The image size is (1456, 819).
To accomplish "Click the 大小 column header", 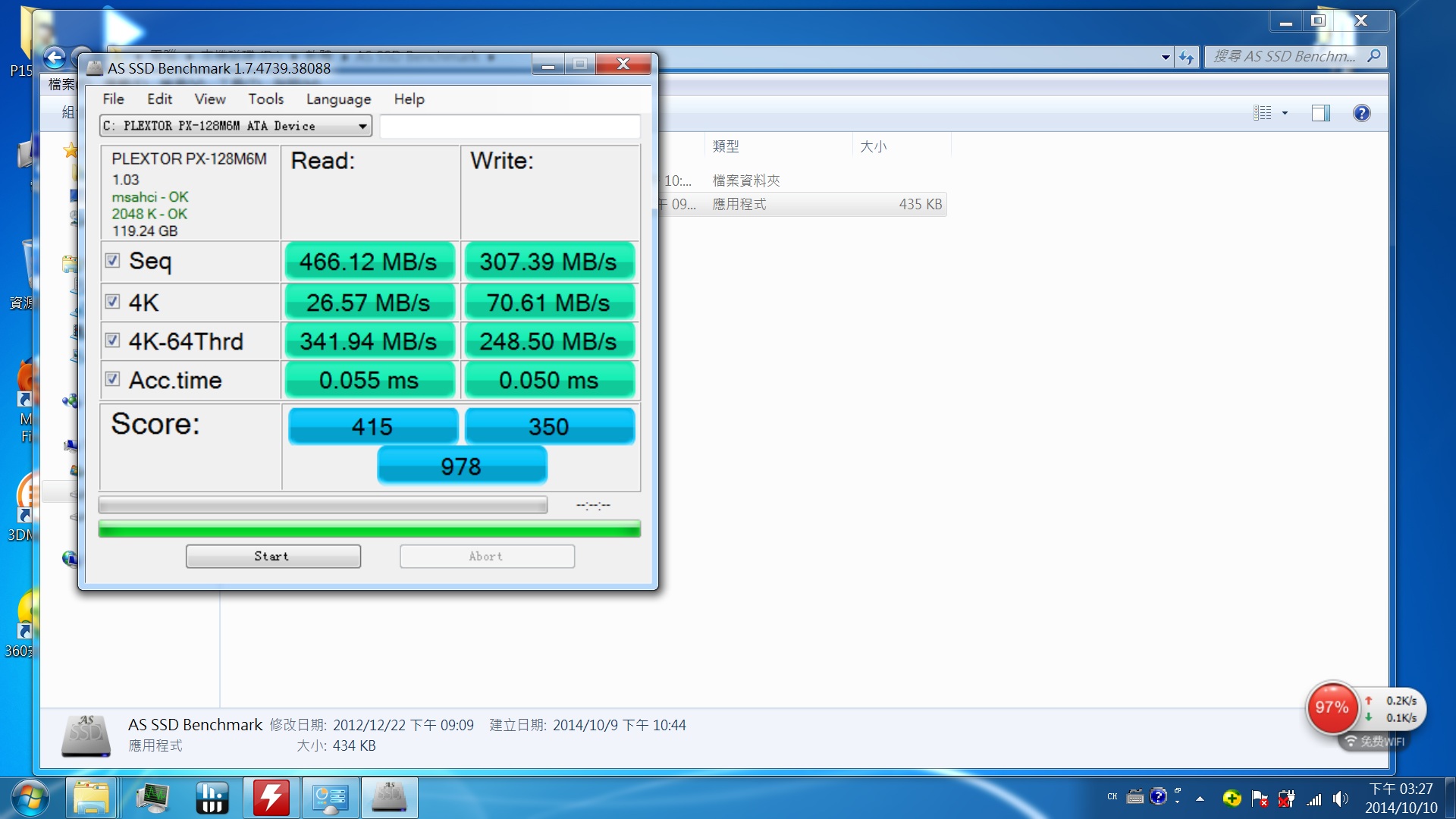I will point(902,146).
